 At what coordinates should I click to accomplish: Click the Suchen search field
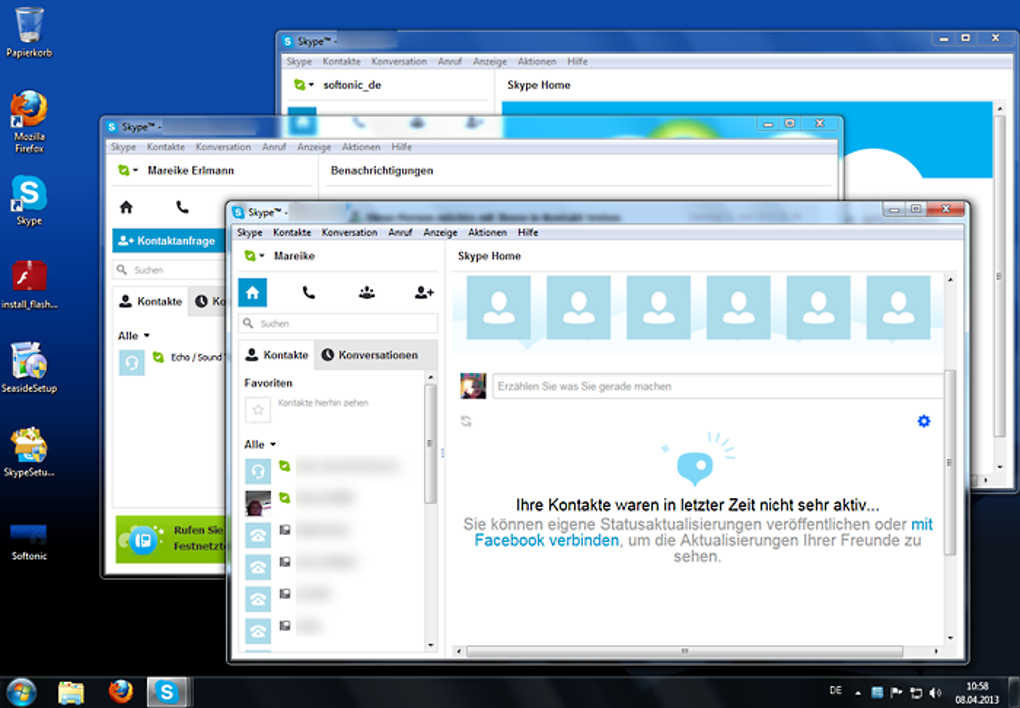tap(338, 324)
